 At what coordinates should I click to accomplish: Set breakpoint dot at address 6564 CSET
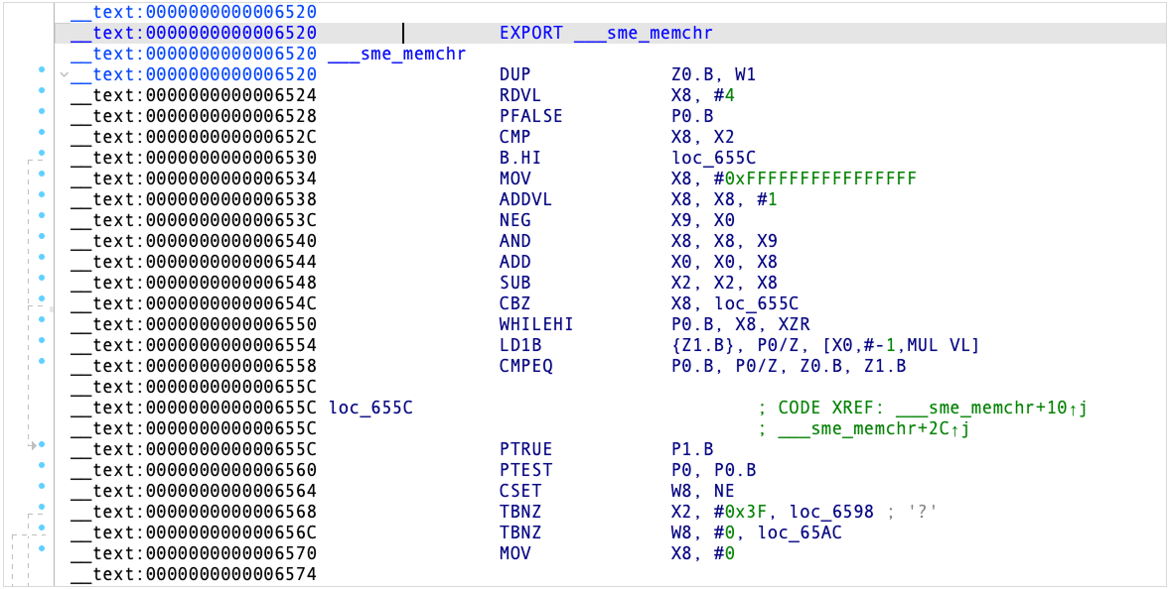click(x=42, y=486)
